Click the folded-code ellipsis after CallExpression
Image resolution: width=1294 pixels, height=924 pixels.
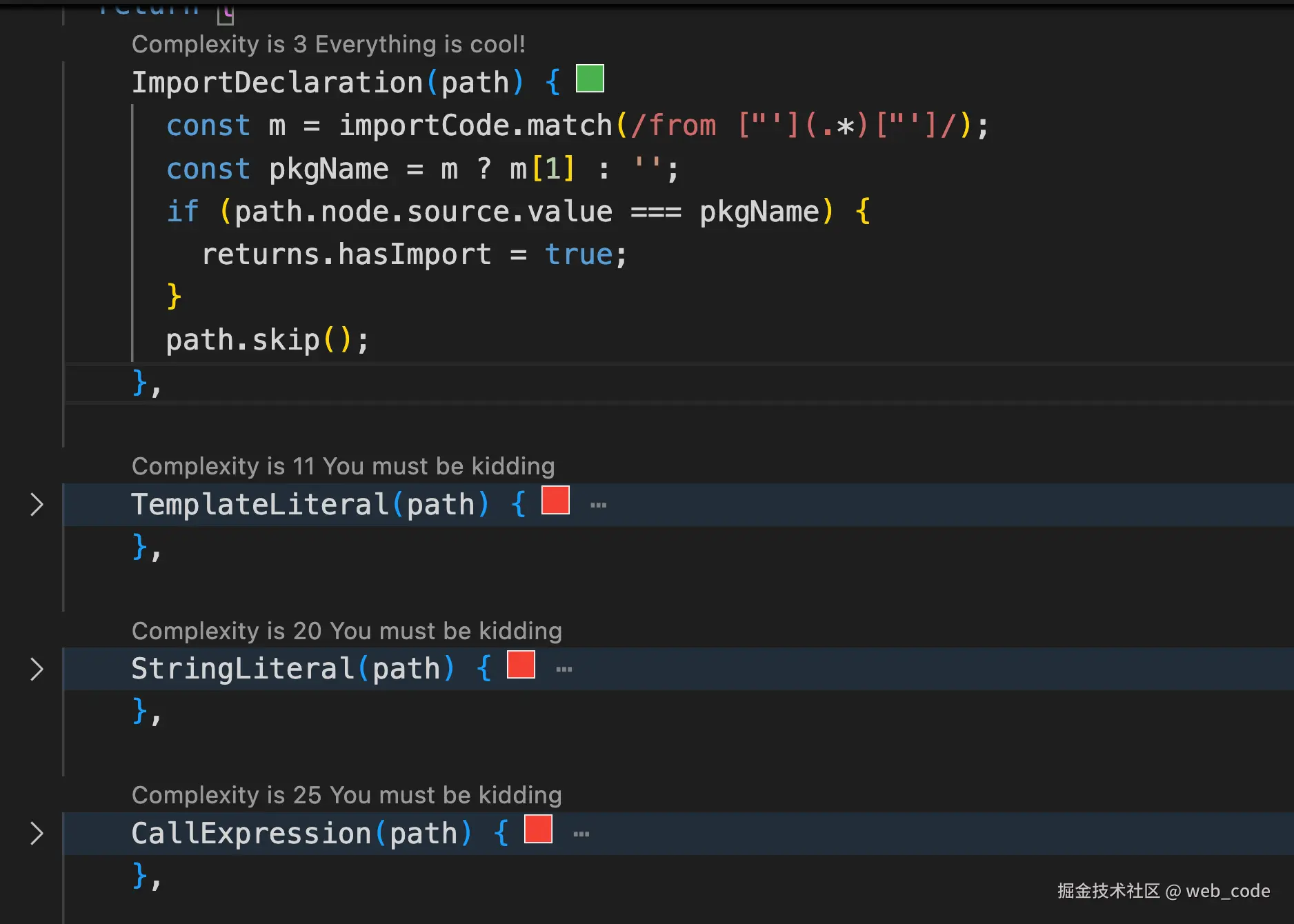pyautogui.click(x=581, y=834)
